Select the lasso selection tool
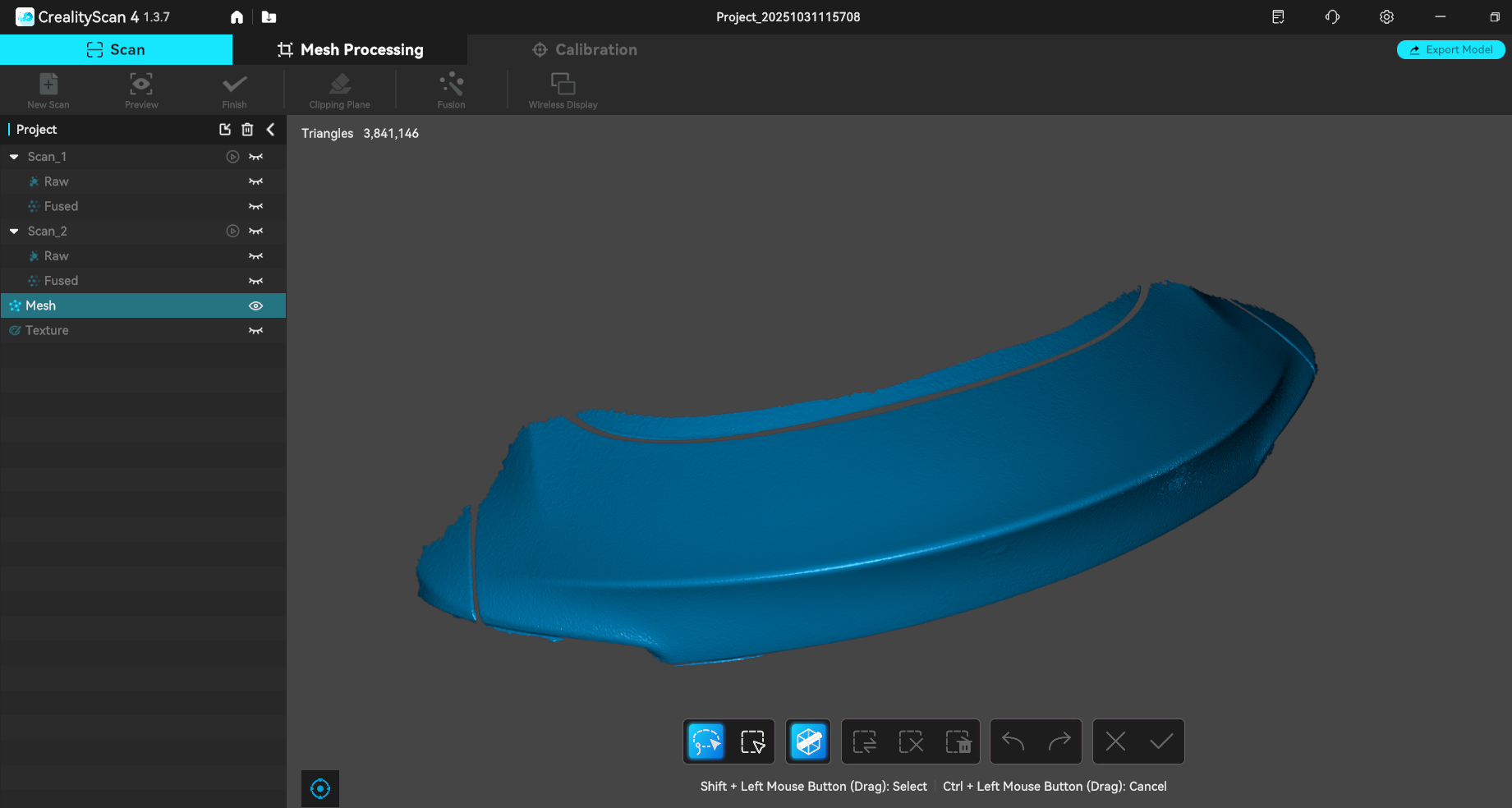The image size is (1512, 808). click(705, 741)
